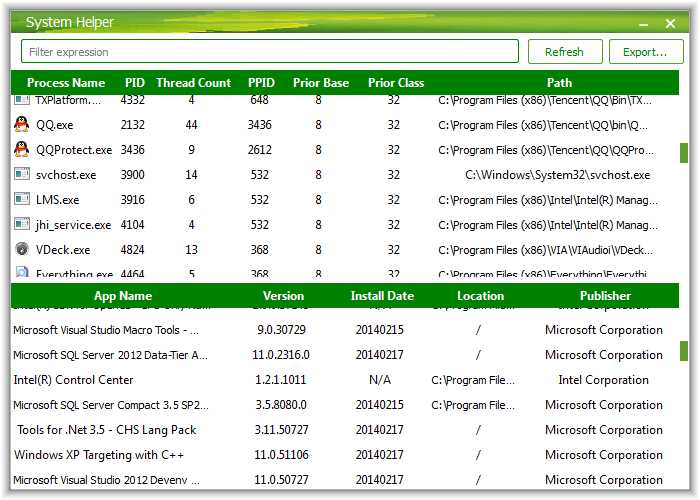This screenshot has width=700, height=500.
Task: Click version 11.0.51106
Action: click(281, 455)
